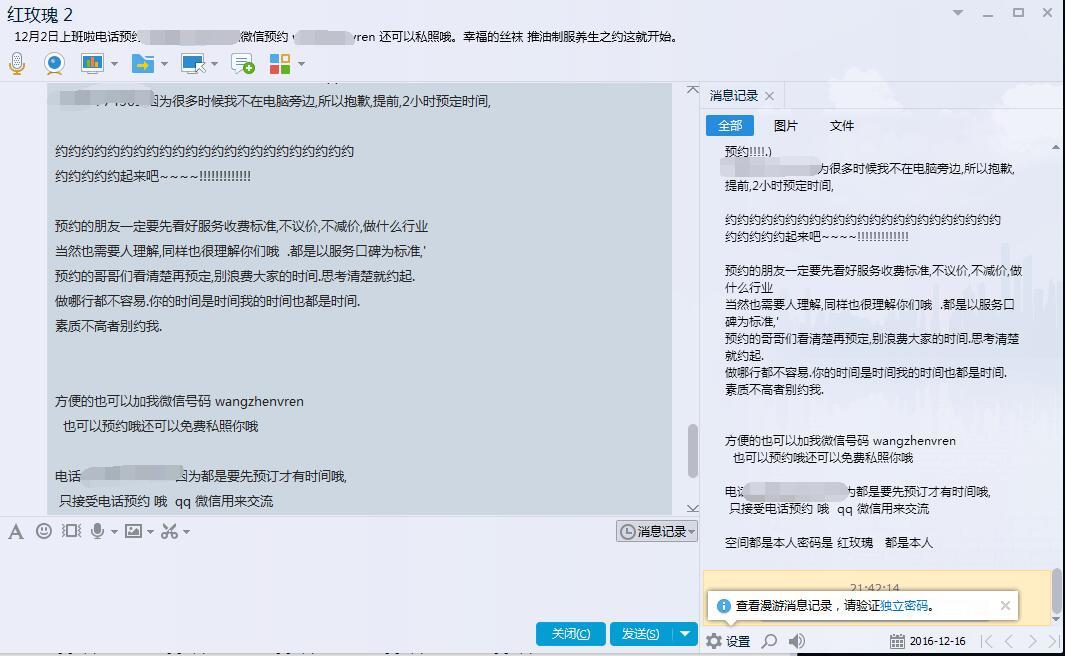Click the history panel scrollbar thumb
1065x656 pixels.
click(x=1056, y=591)
